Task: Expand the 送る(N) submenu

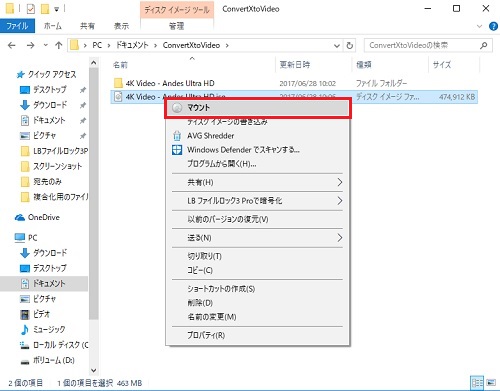Action: click(x=257, y=238)
